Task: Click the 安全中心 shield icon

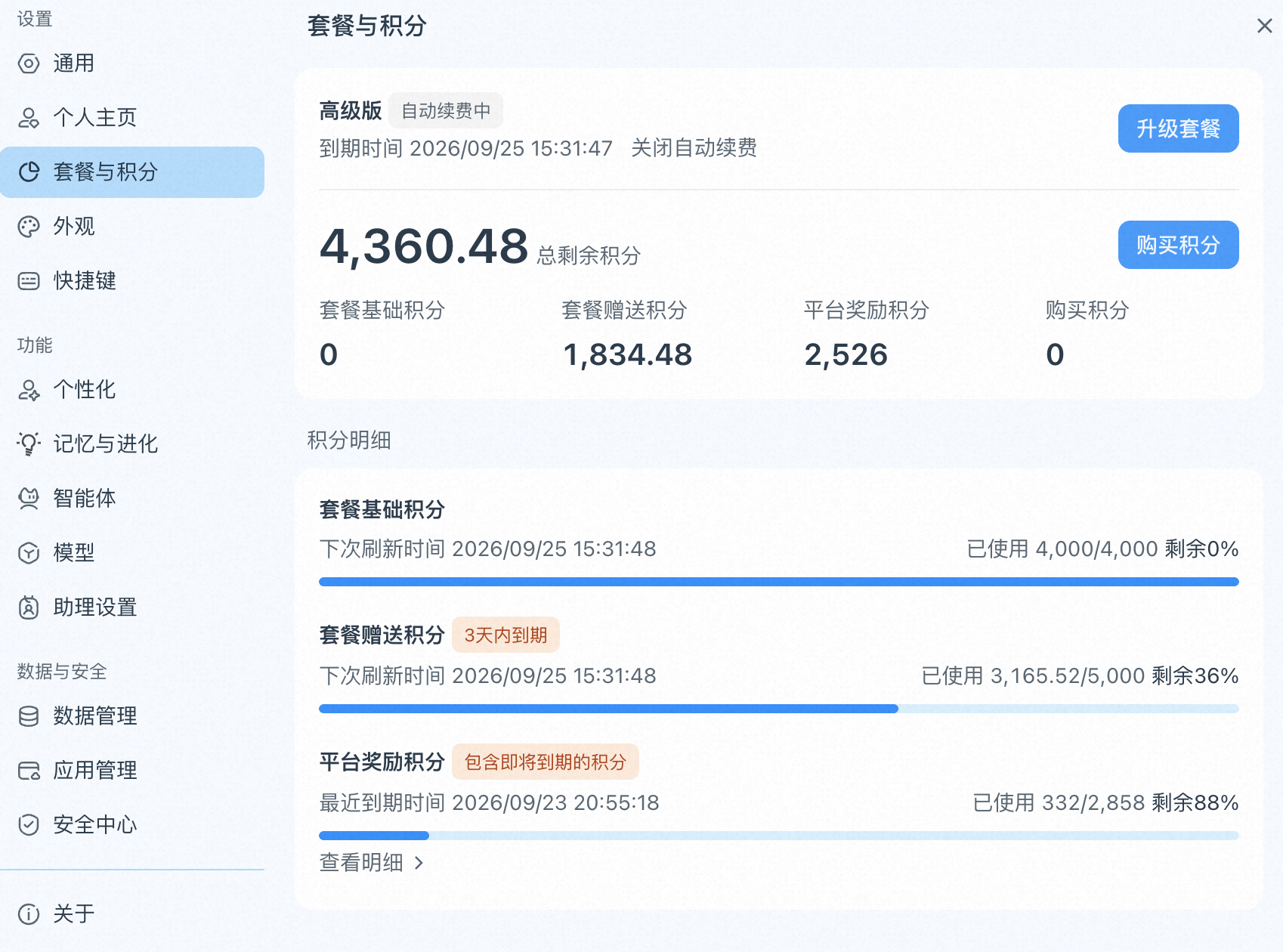Action: pyautogui.click(x=29, y=825)
